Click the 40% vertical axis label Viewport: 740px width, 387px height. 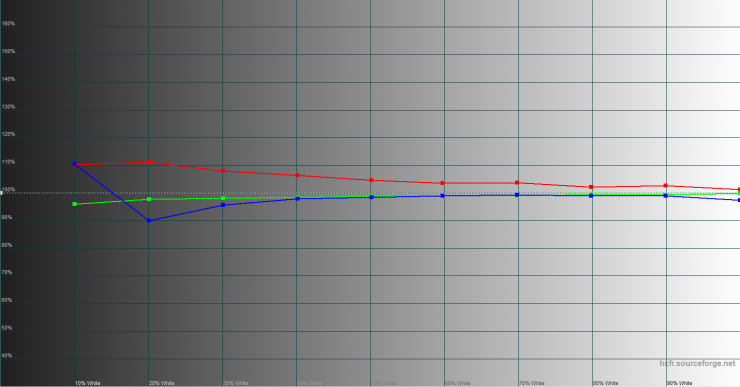pyautogui.click(x=7, y=355)
